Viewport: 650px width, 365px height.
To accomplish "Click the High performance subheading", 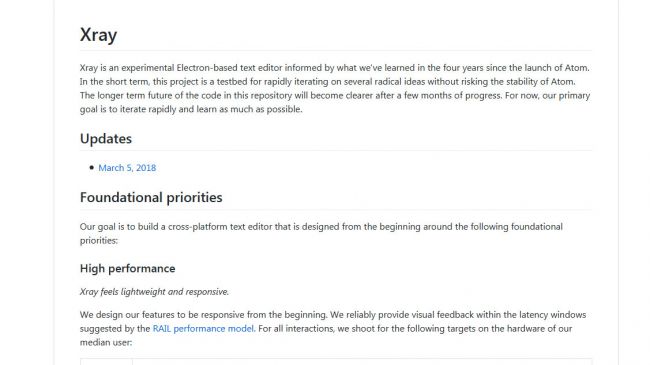I will point(127,268).
